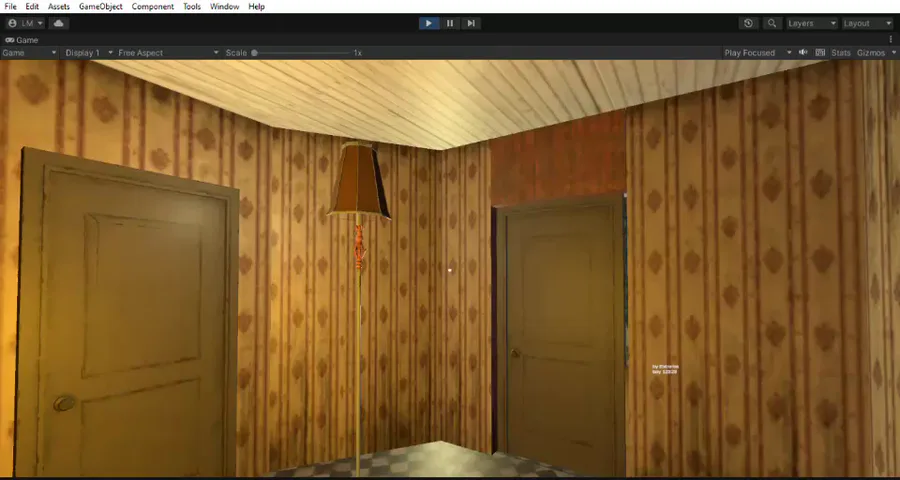
Task: Open the Component menu
Action: (153, 7)
